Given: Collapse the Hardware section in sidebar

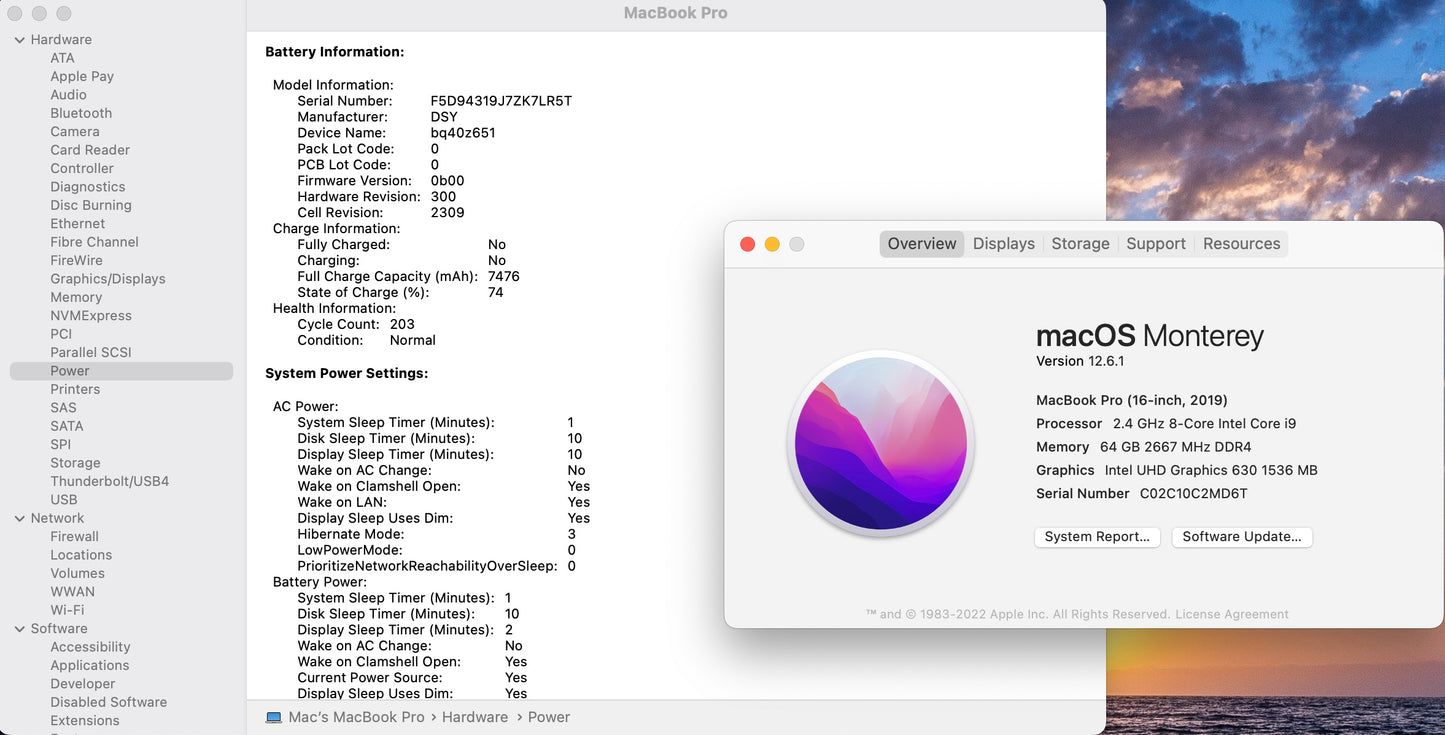Looking at the screenshot, I should tap(18, 39).
